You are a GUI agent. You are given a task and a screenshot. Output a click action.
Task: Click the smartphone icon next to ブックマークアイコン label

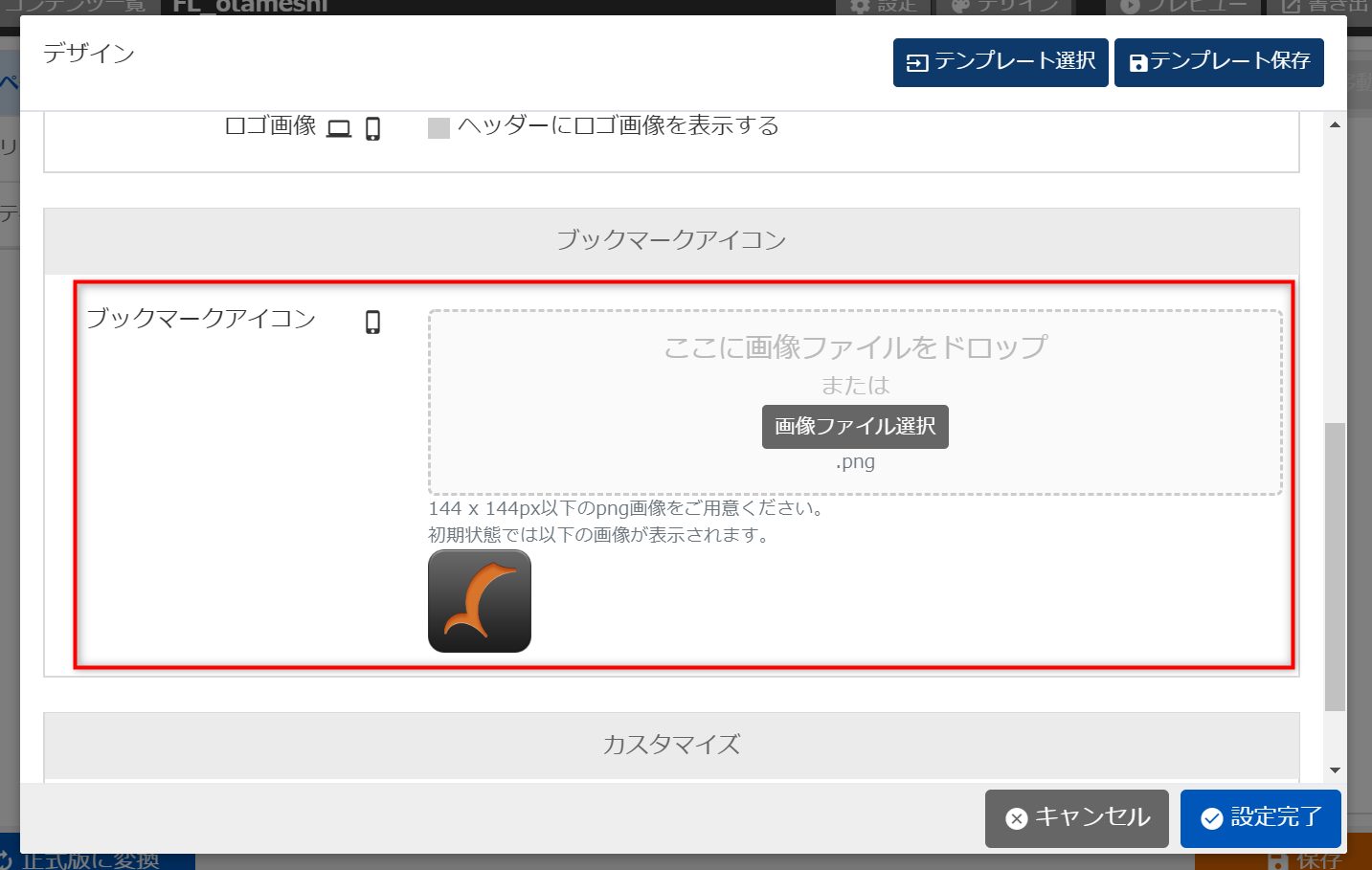tap(373, 322)
